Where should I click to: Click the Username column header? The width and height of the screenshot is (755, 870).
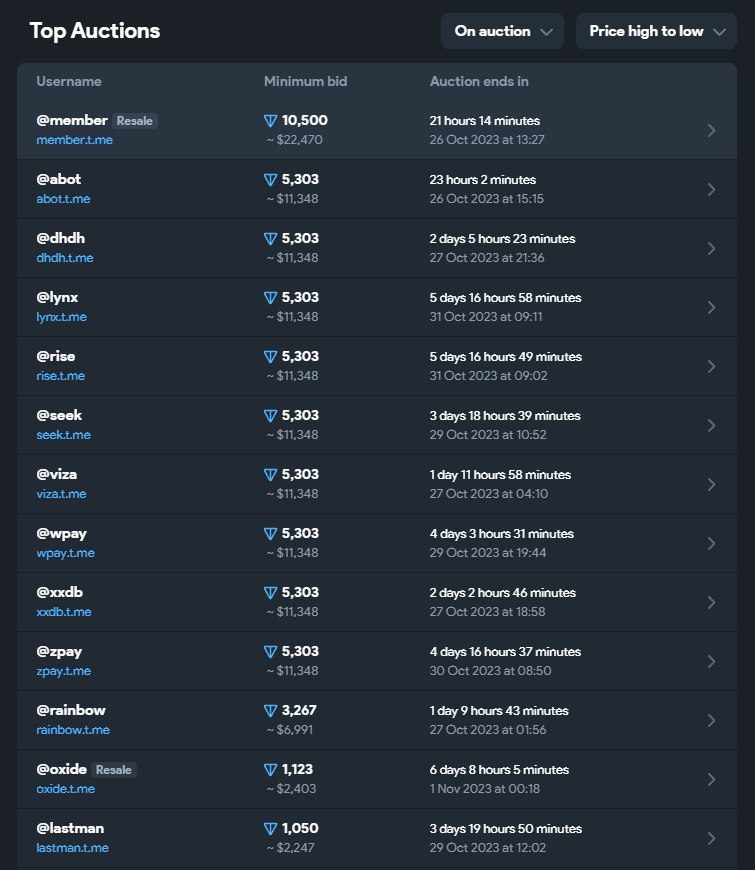[69, 81]
